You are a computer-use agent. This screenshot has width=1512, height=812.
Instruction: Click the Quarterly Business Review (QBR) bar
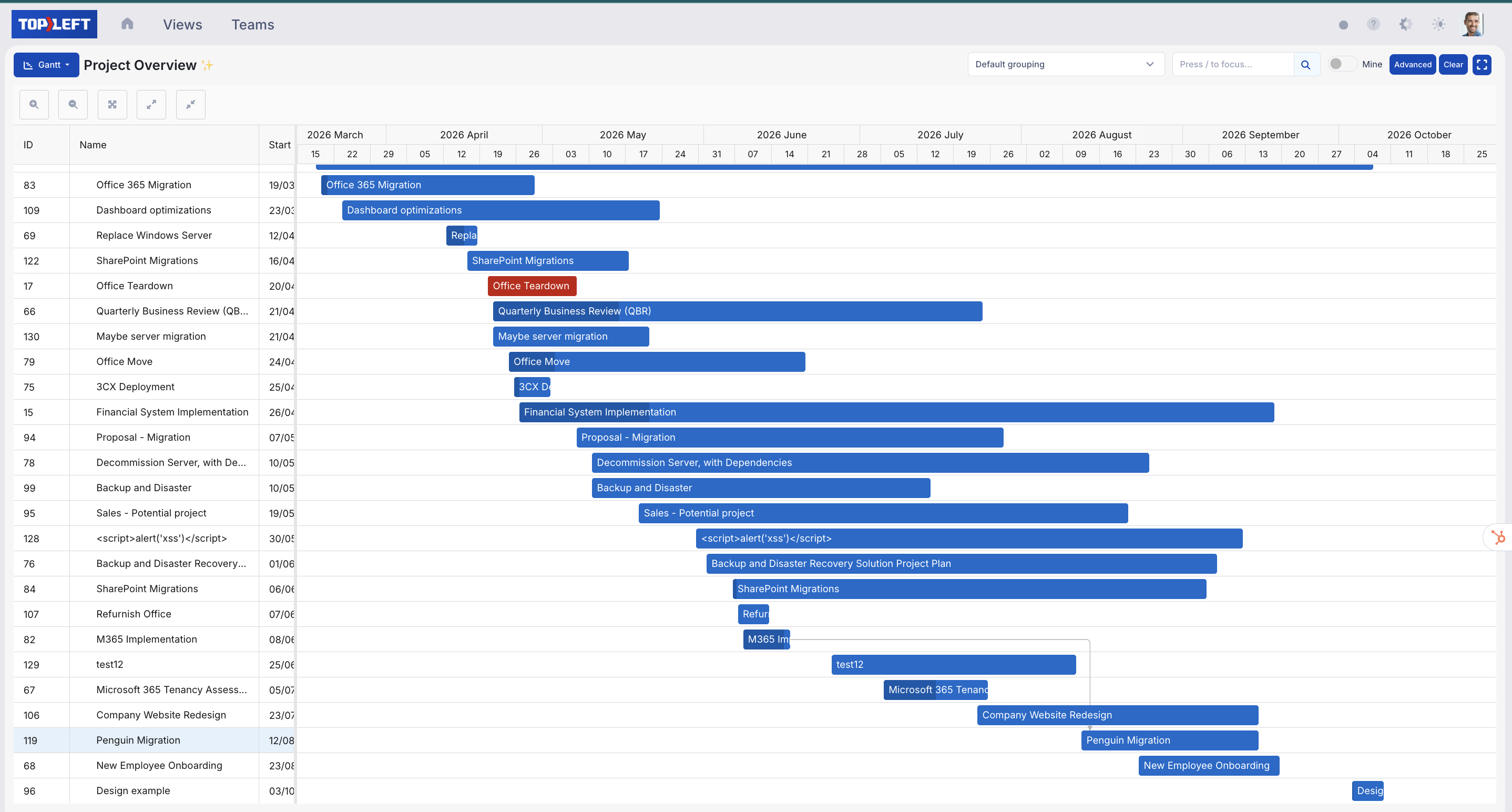(x=737, y=311)
